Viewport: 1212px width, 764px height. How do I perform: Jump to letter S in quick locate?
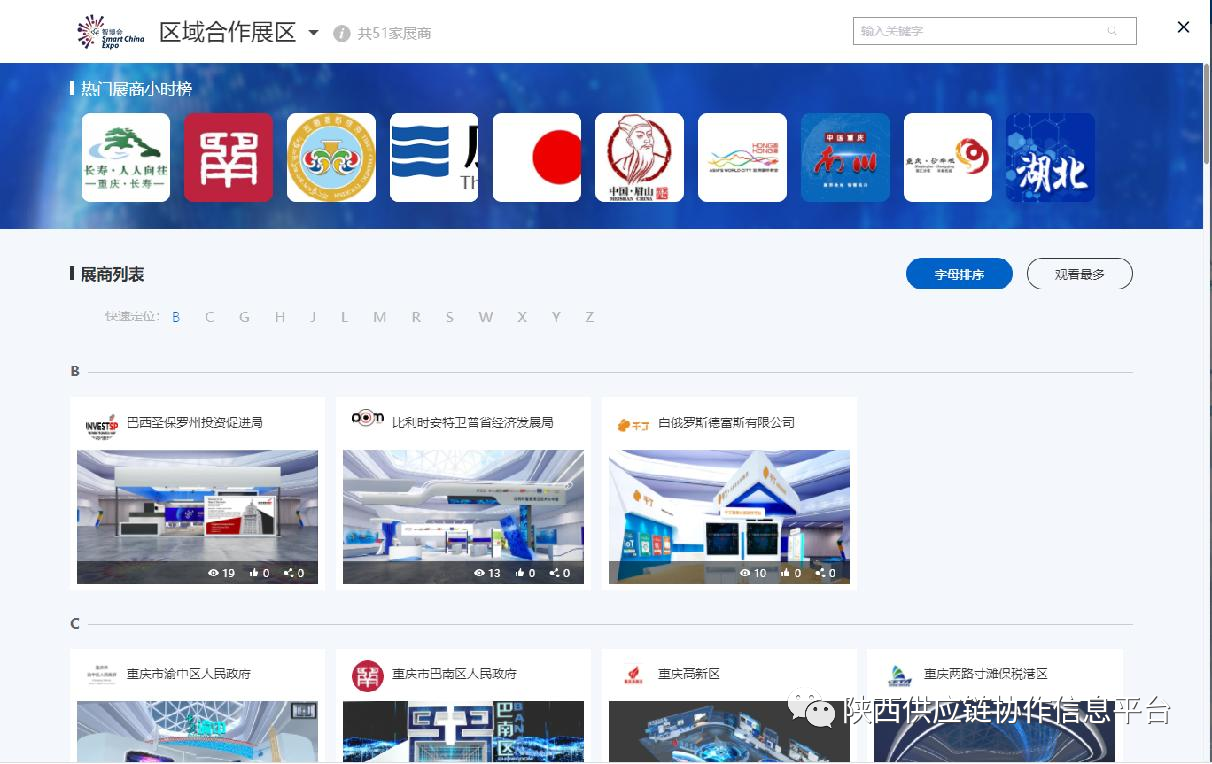(450, 317)
